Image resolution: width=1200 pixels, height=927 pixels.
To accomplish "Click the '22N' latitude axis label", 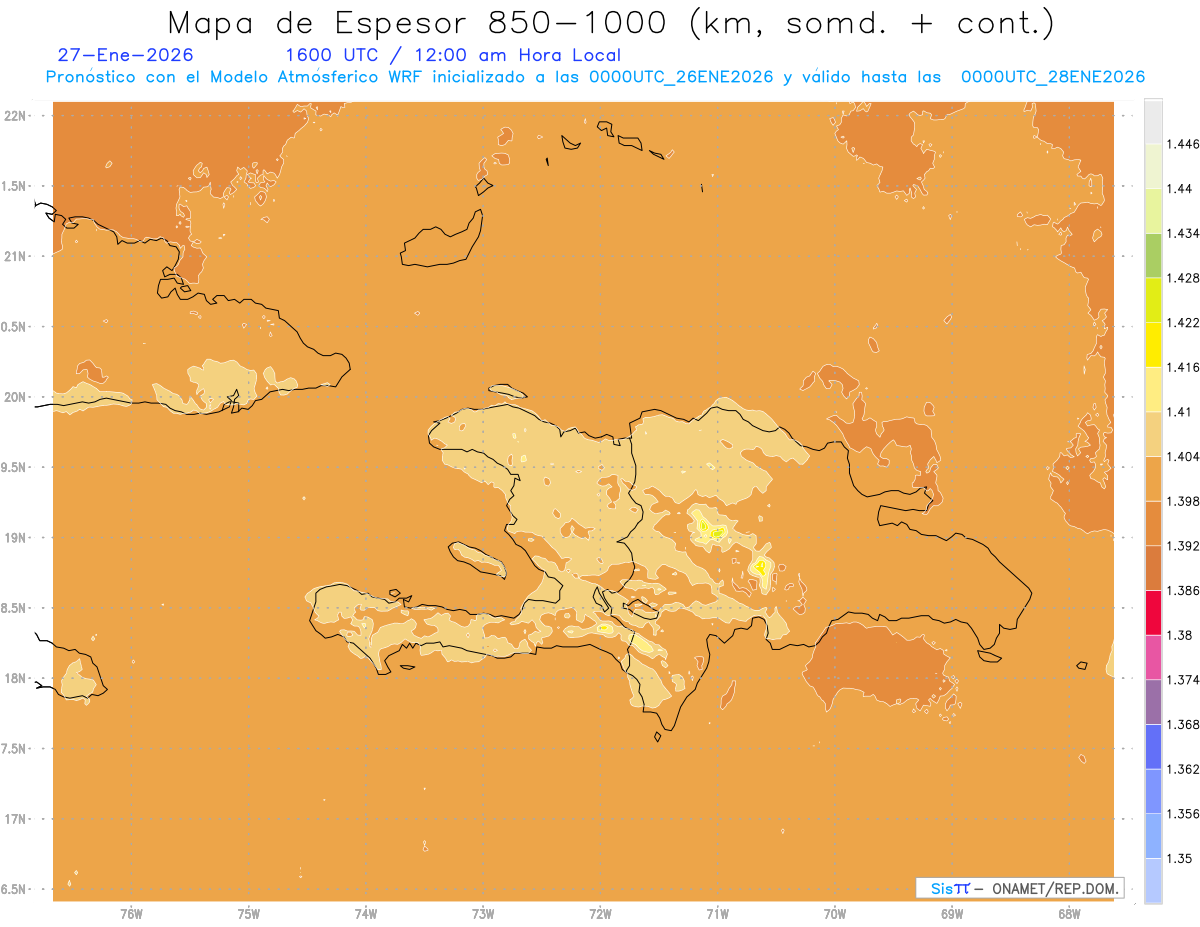I will point(16,116).
